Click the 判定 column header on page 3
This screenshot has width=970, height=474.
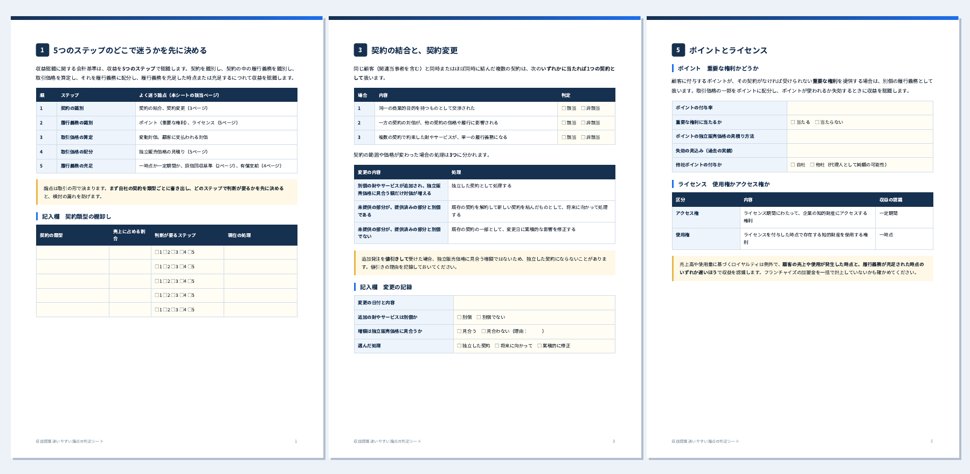point(586,95)
